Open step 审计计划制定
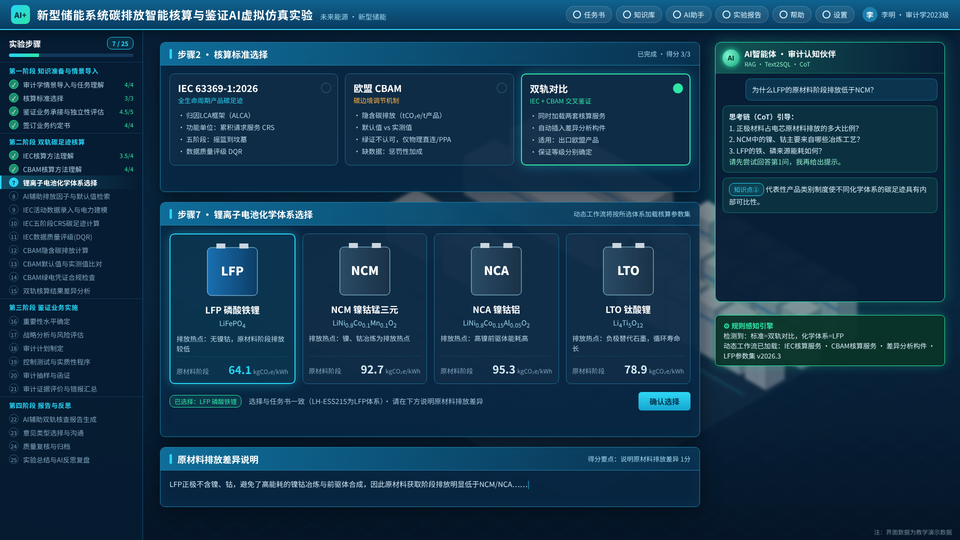 tap(71, 348)
